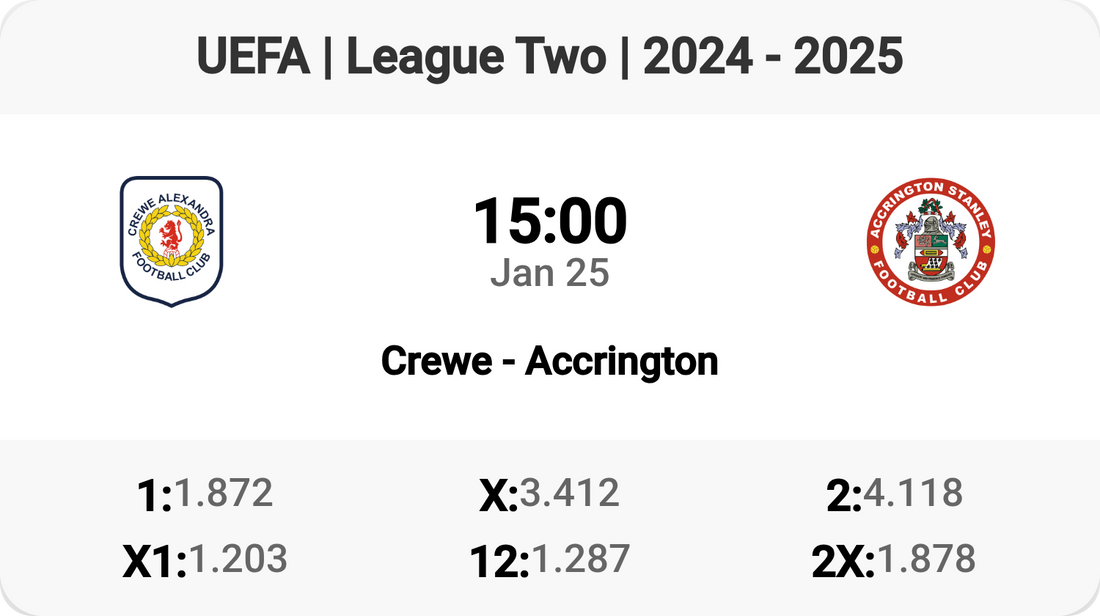
Task: Click the 15:00 kickoff time
Action: click(549, 221)
